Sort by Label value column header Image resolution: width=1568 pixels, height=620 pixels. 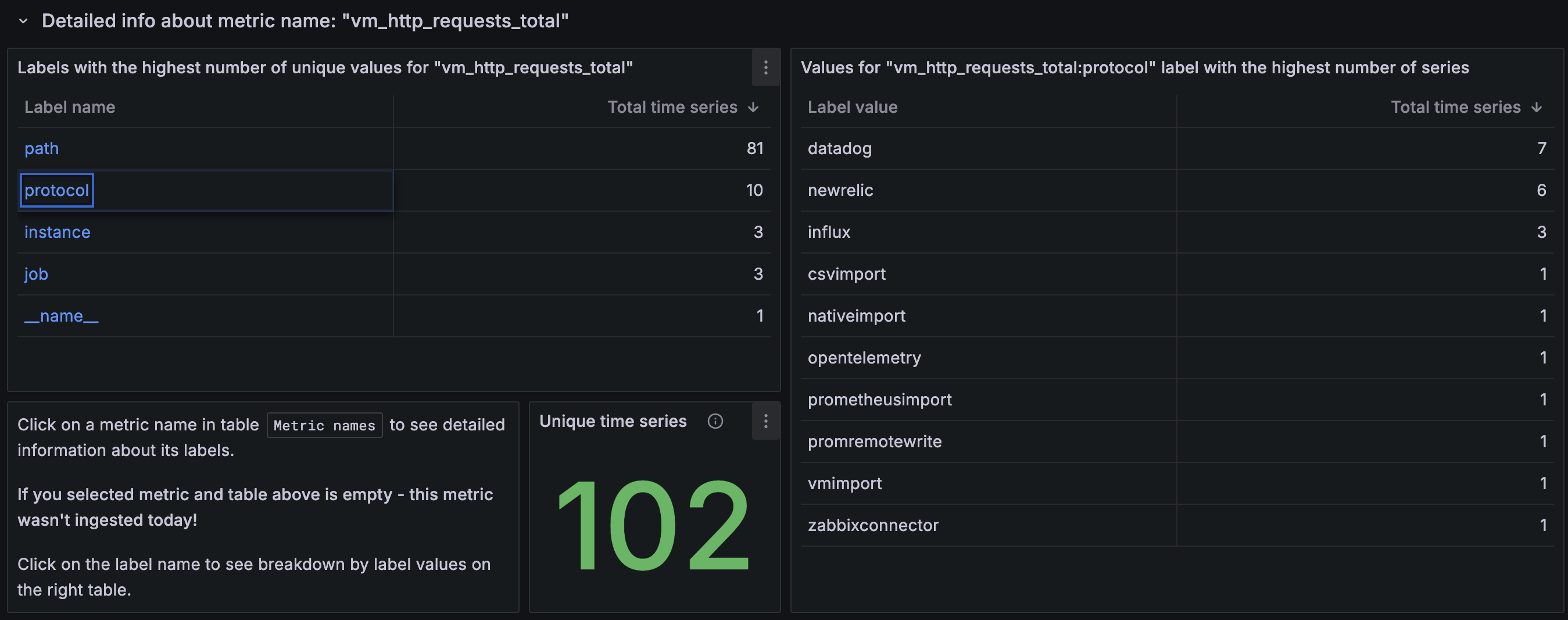(x=852, y=108)
